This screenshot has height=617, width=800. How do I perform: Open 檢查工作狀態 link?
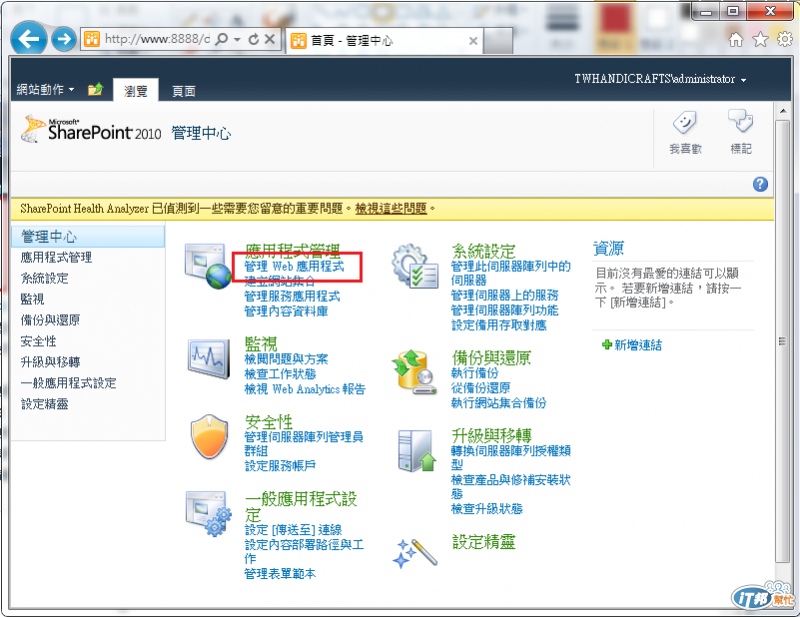280,374
